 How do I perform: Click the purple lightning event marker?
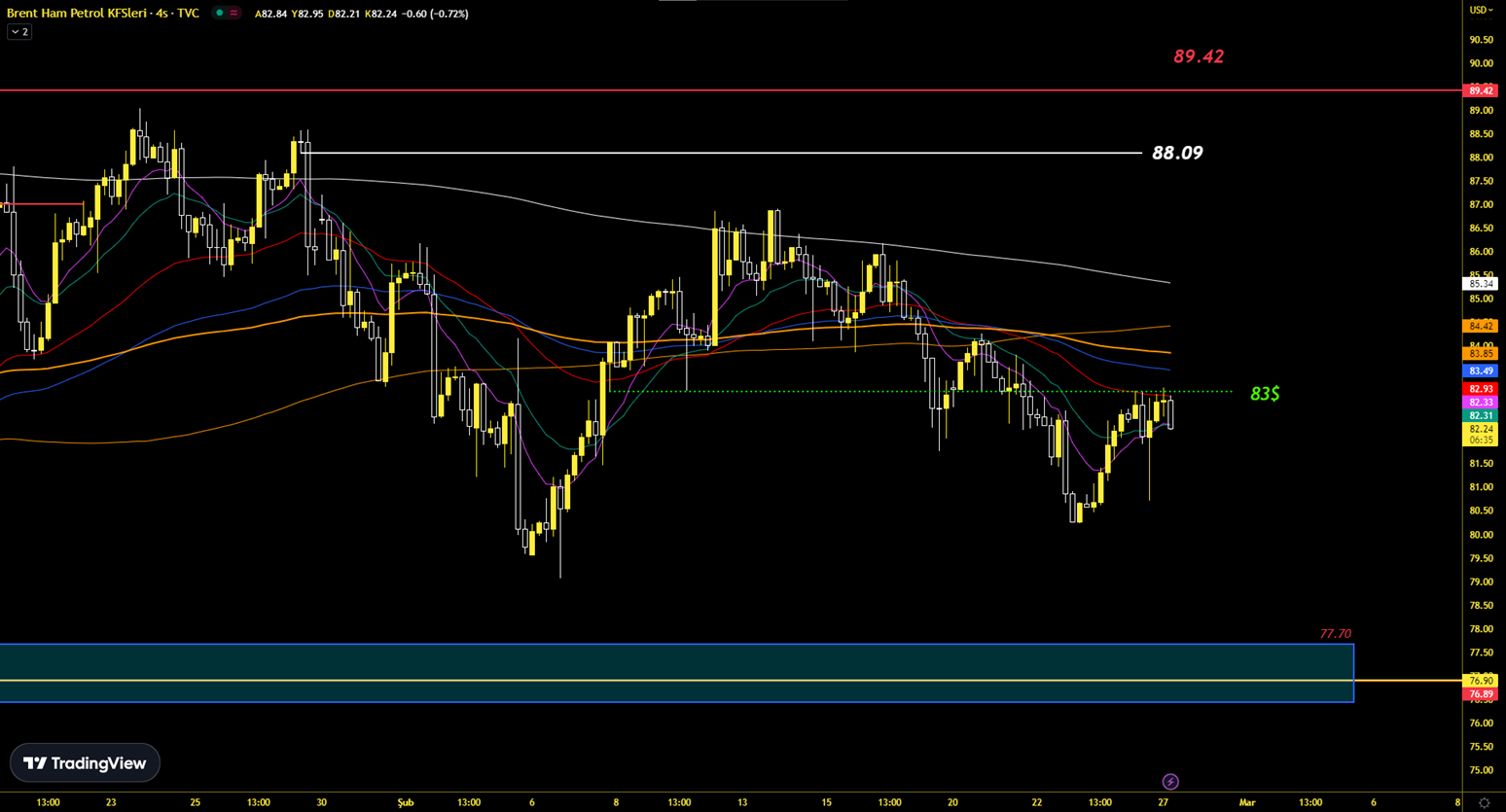tap(1170, 781)
